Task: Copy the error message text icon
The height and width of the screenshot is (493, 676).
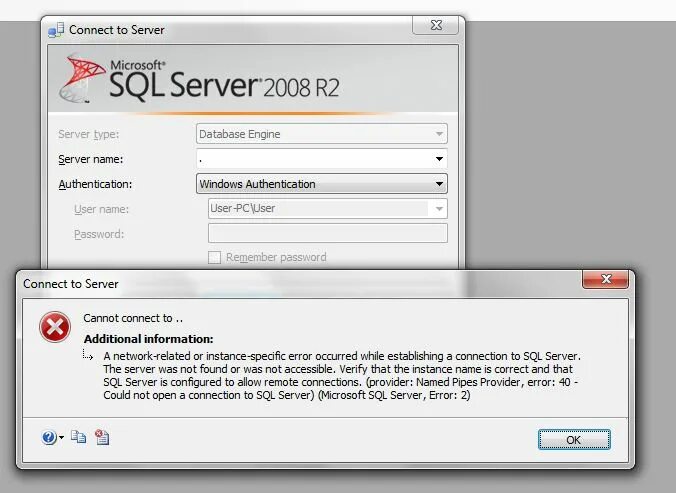Action: tap(78, 437)
